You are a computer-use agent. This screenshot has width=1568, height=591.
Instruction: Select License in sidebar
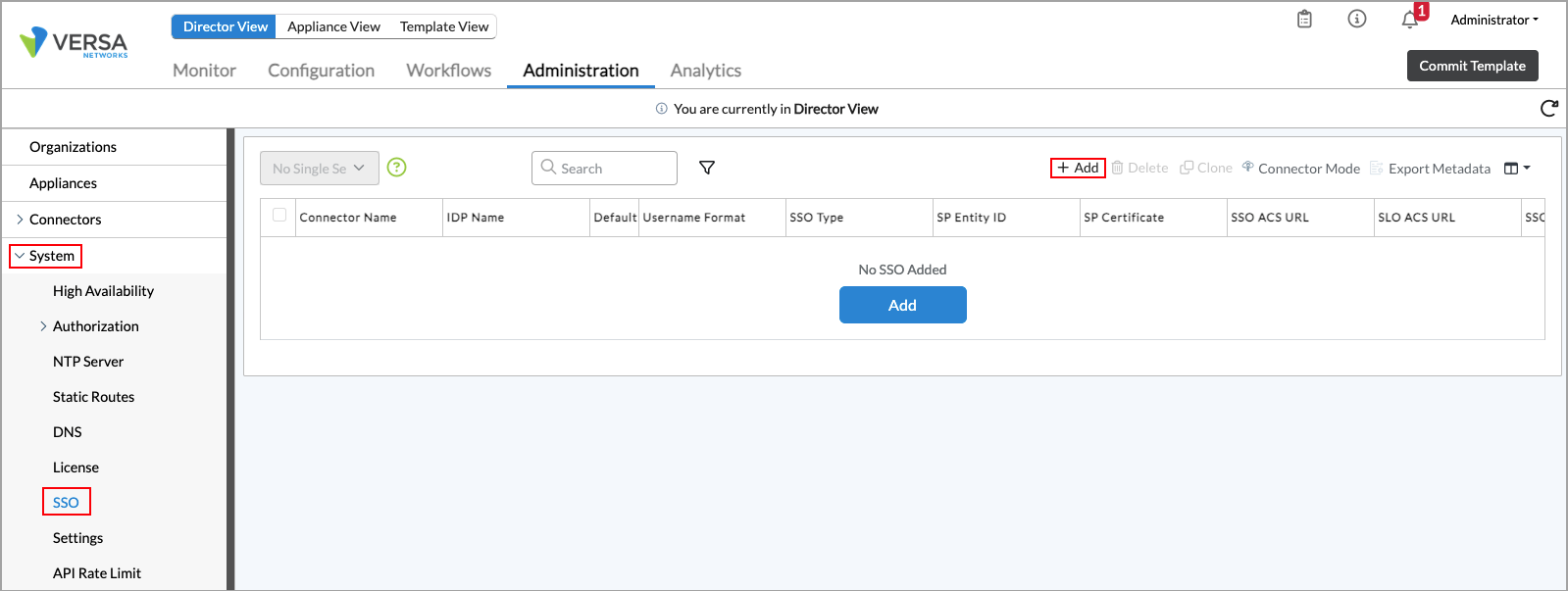coord(76,468)
